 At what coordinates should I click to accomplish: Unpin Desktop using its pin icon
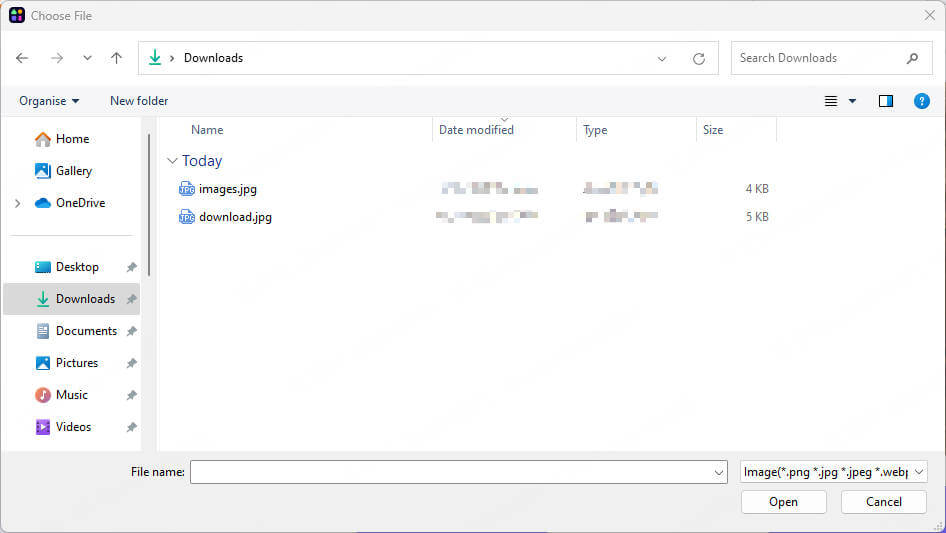131,267
